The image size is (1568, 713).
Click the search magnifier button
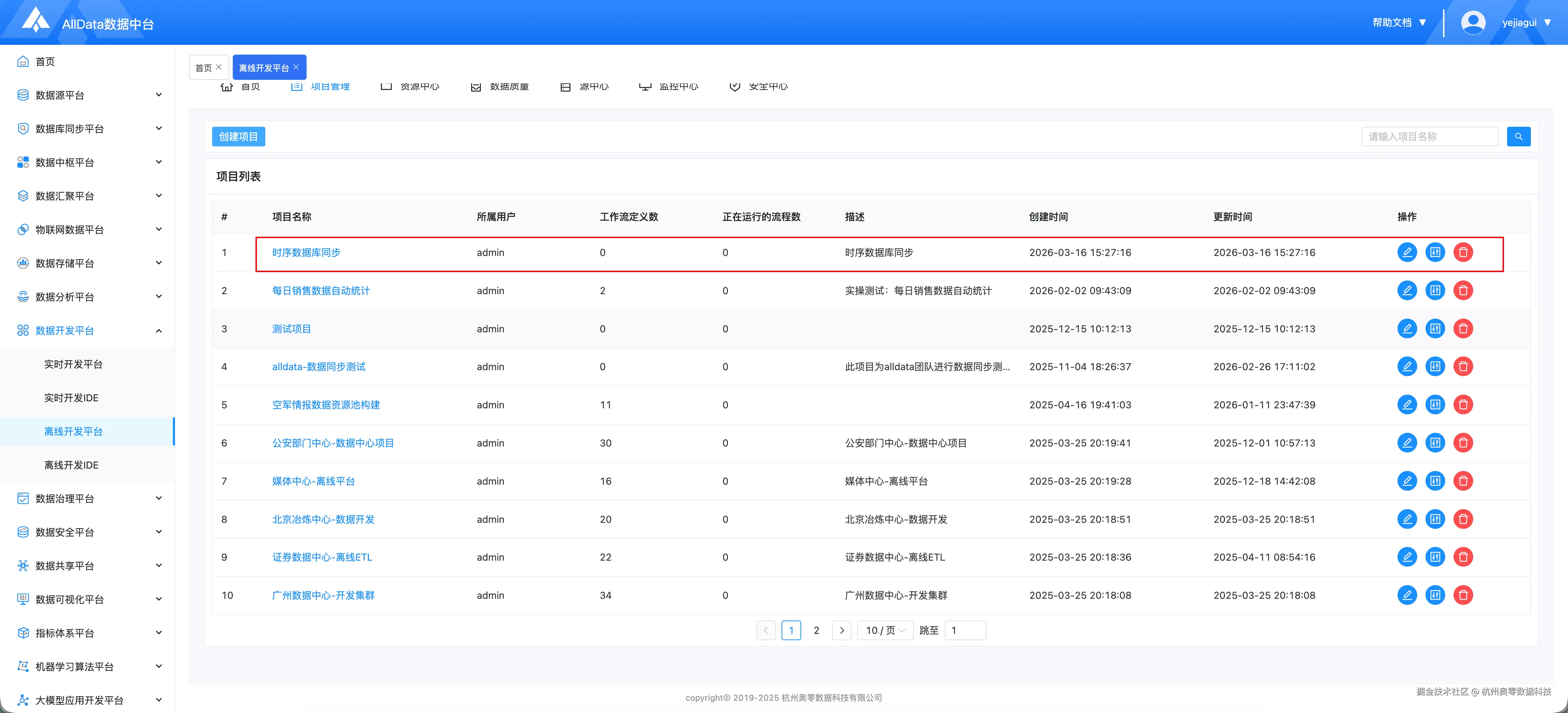[1518, 136]
